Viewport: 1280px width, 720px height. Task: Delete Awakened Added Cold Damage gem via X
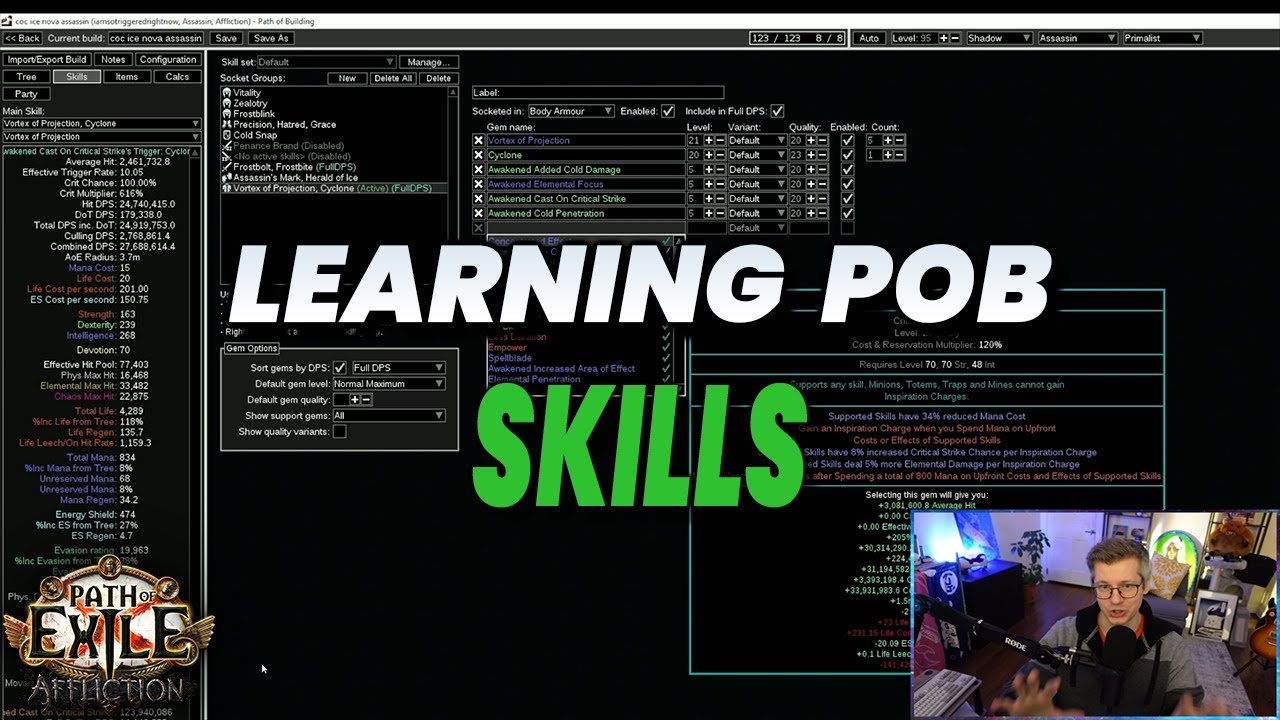point(478,170)
